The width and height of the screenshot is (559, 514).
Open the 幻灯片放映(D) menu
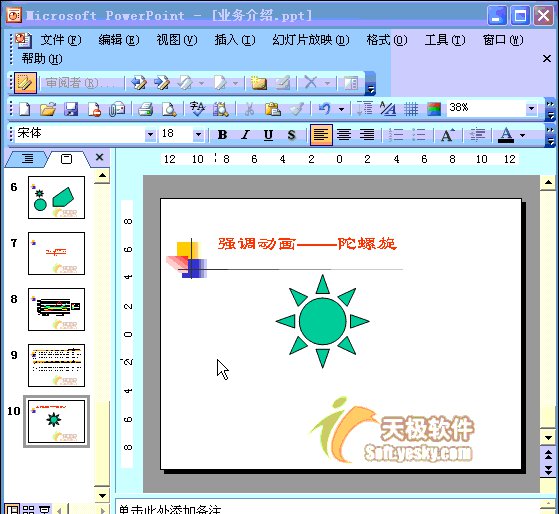click(311, 40)
